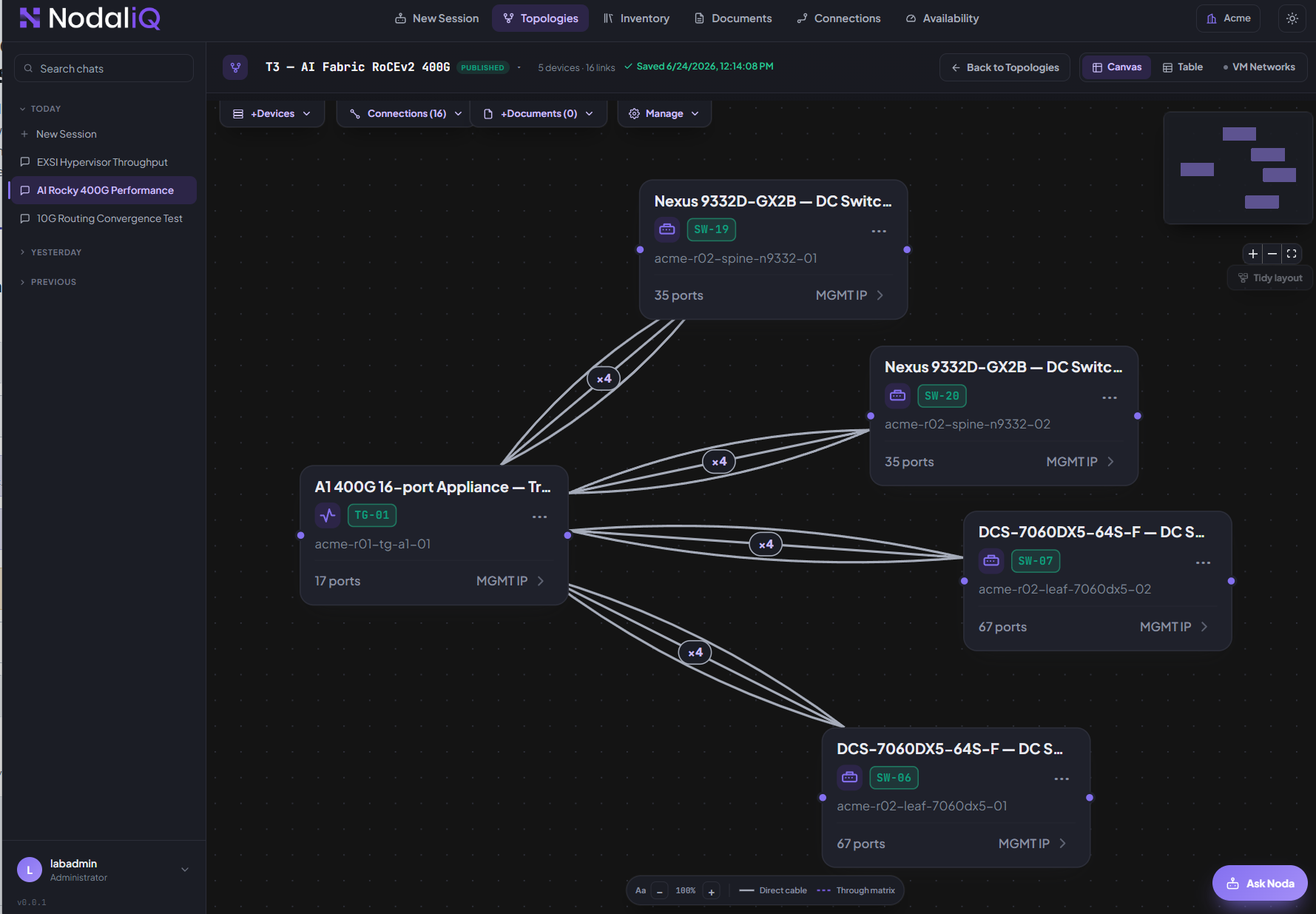Collapse the TODAY section
This screenshot has height=914, width=1316.
[40, 109]
